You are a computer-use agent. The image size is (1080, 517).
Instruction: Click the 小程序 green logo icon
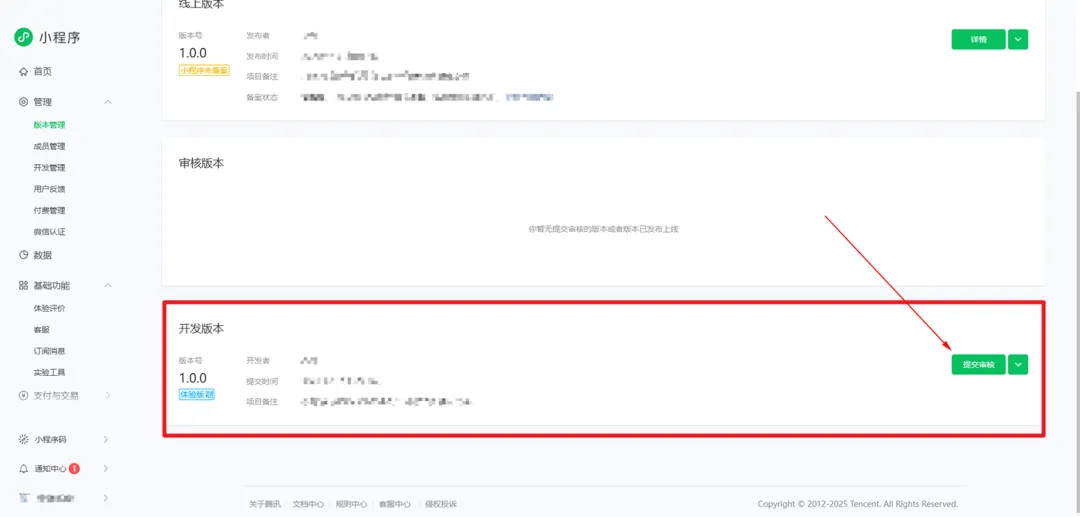pos(24,37)
